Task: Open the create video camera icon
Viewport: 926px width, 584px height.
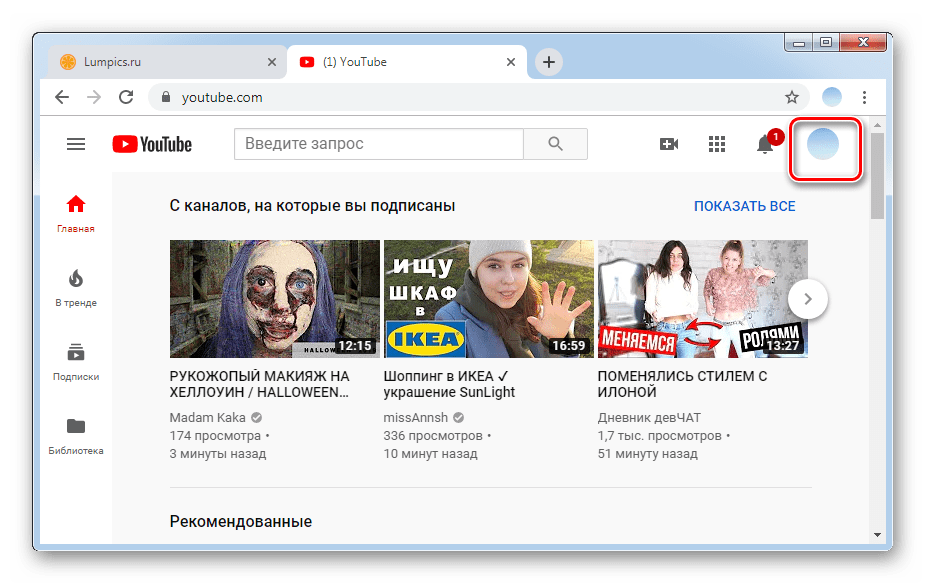Action: tap(669, 144)
